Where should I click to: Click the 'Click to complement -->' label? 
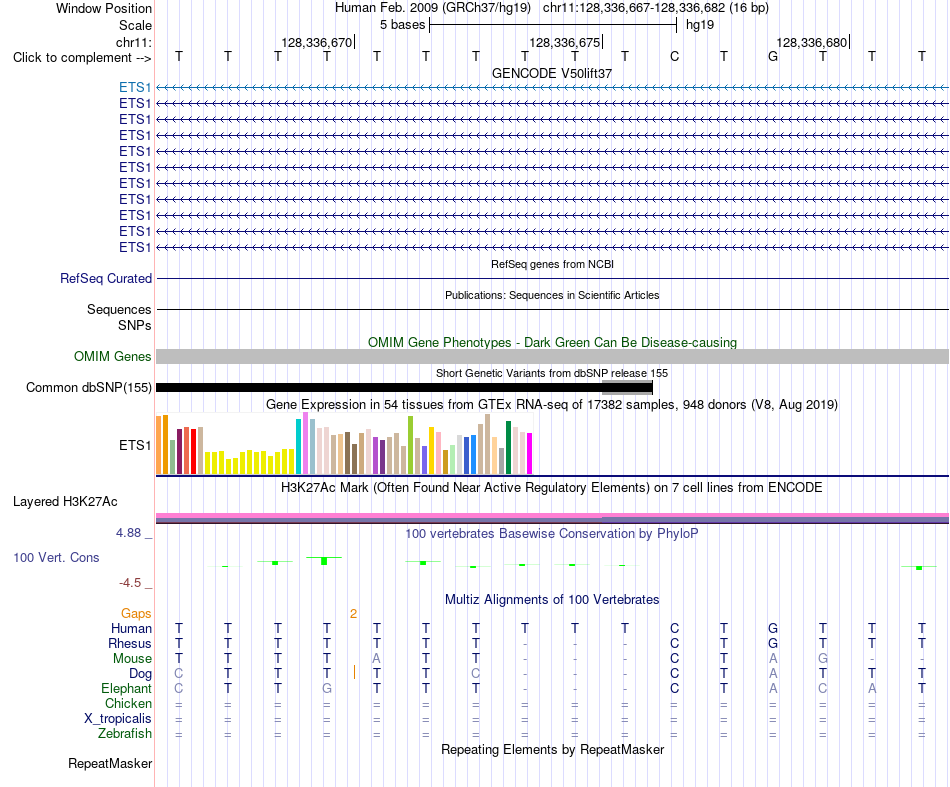82,58
